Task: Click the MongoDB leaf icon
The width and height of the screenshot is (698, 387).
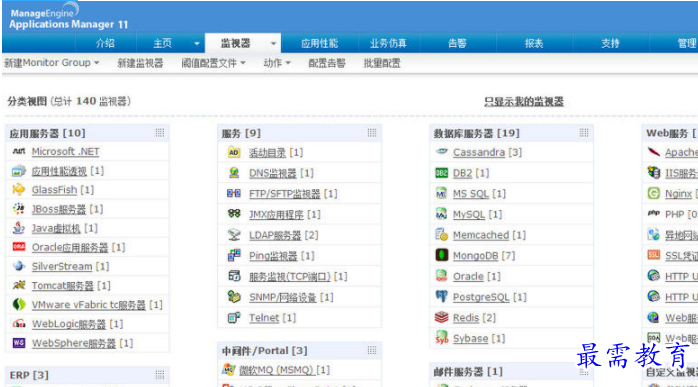Action: 441,255
